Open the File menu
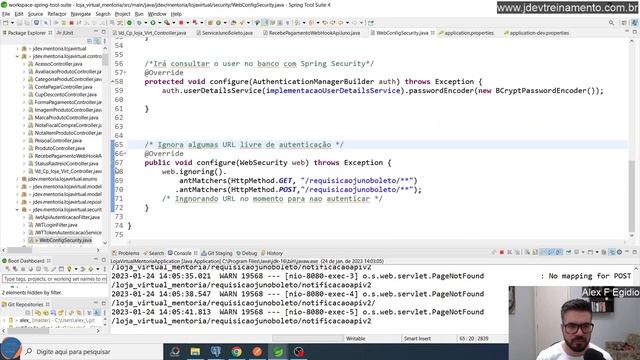Image resolution: width=640 pixels, height=360 pixels. pyautogui.click(x=6, y=14)
